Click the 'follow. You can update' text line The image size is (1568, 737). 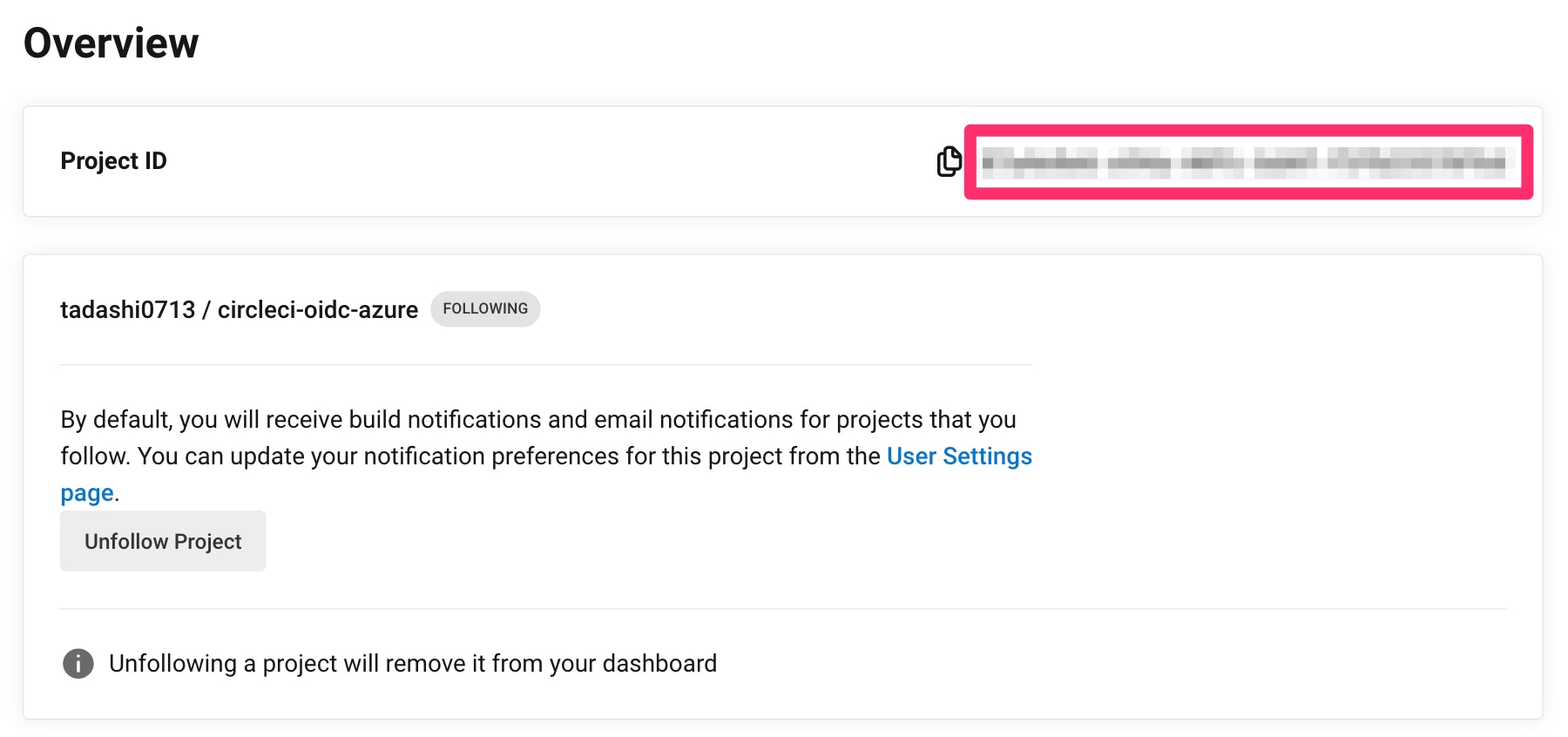pos(470,456)
